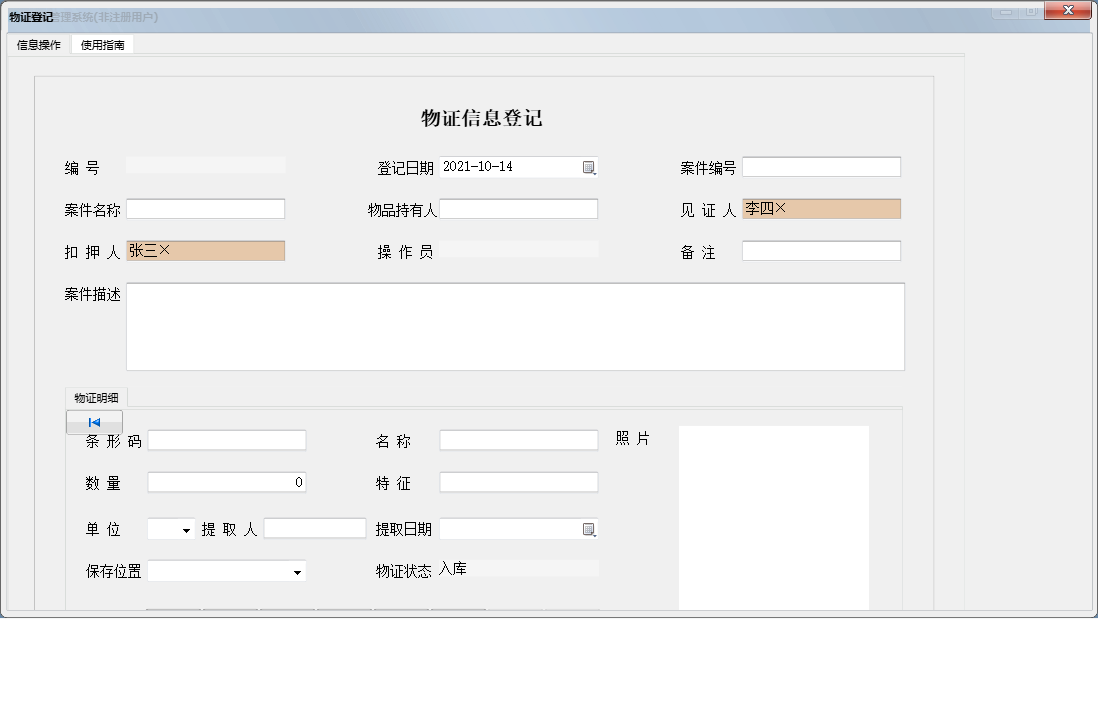Open the 提取日期 calendar dropdown

coord(591,528)
